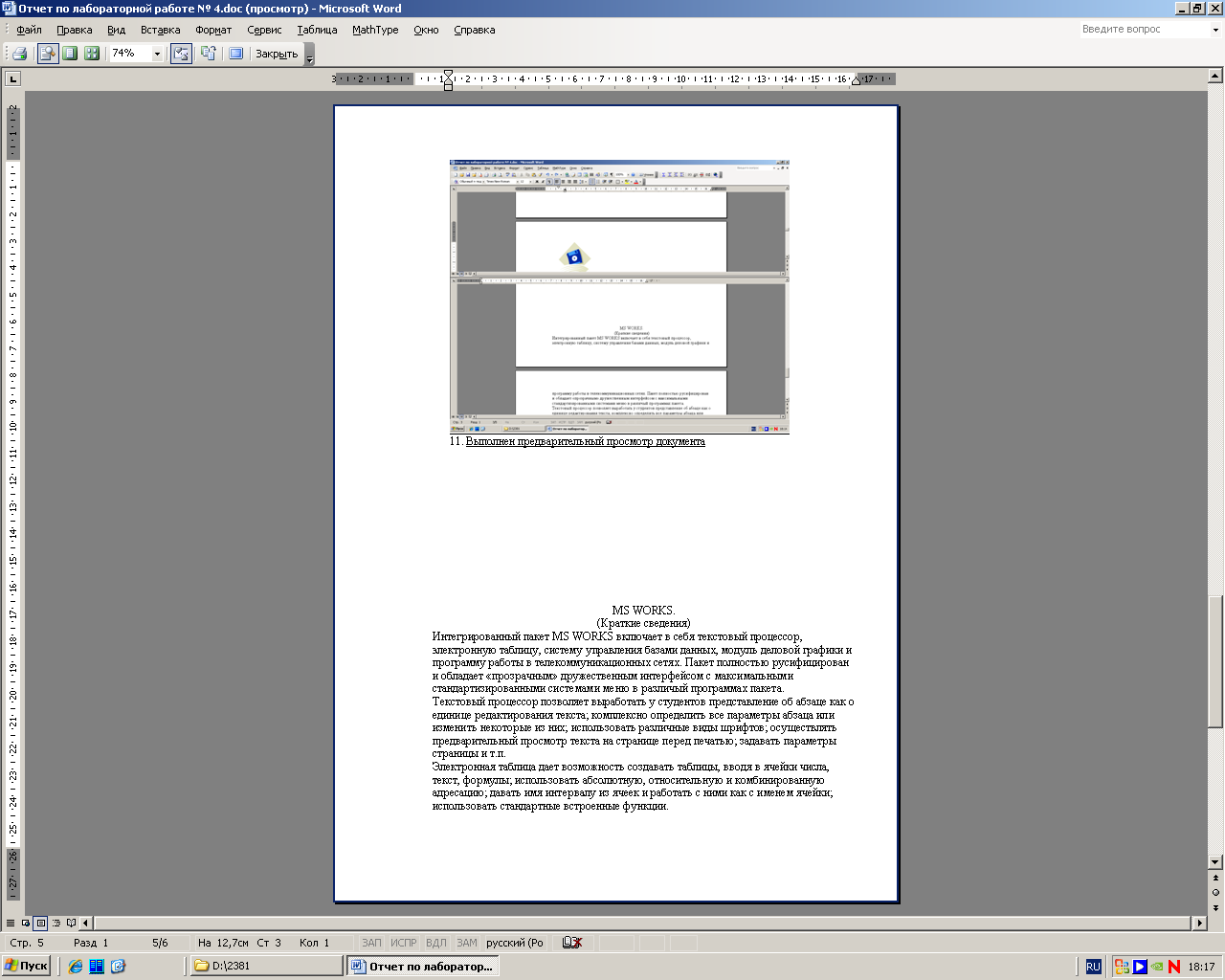The width and height of the screenshot is (1225, 980).
Task: Open the zoom percentage dropdown arrow
Action: coord(158,55)
